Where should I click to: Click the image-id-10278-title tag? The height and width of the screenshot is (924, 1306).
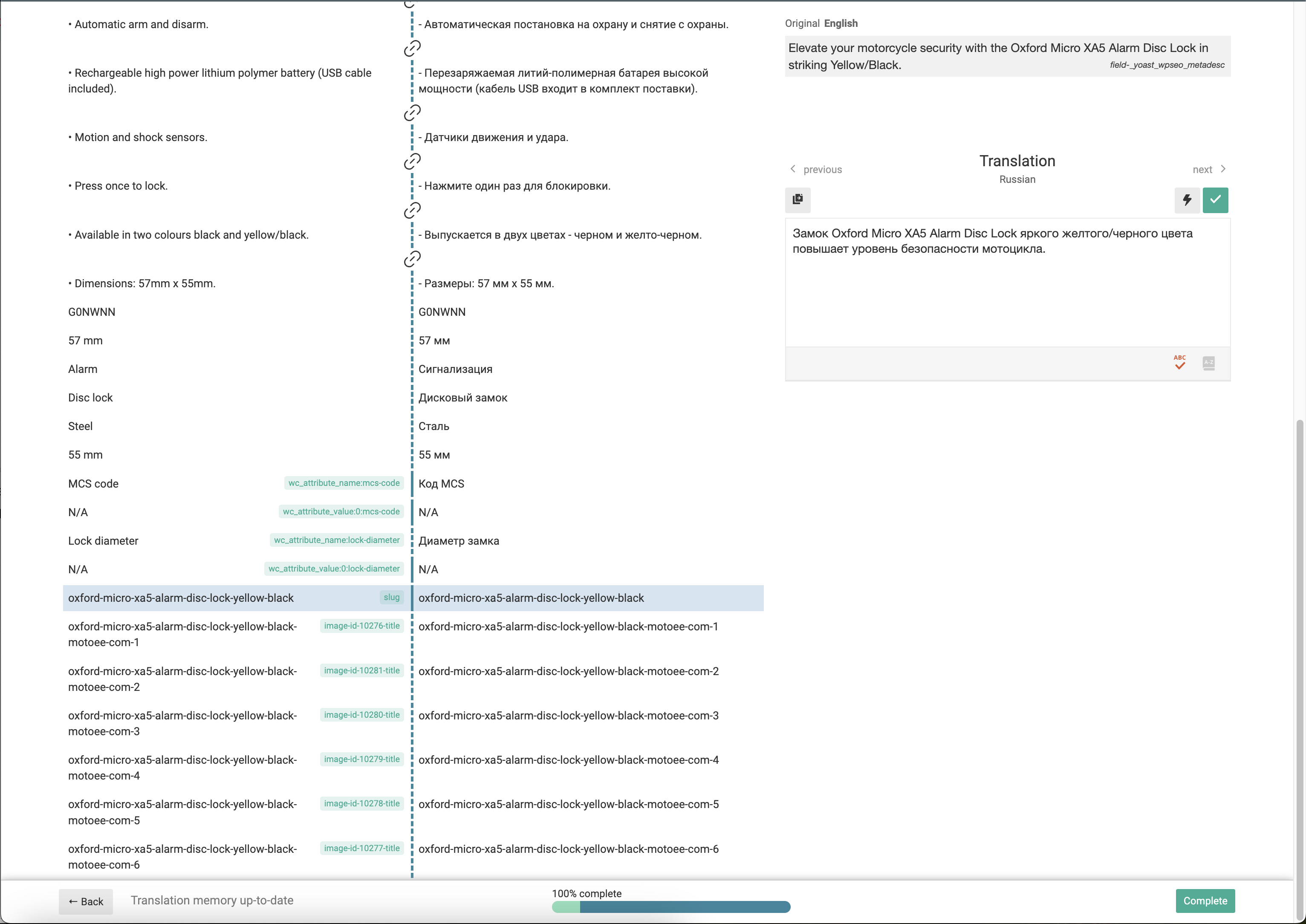point(362,804)
